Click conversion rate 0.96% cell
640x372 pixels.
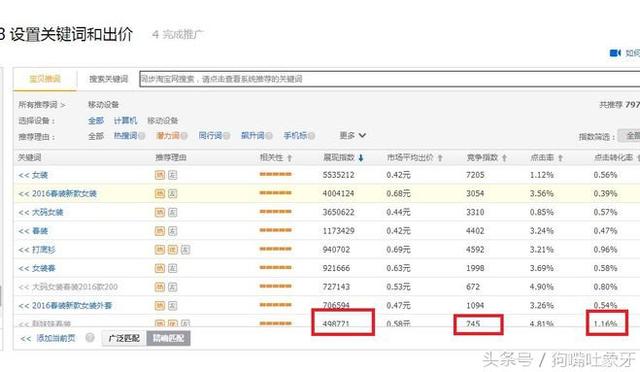coord(605,249)
